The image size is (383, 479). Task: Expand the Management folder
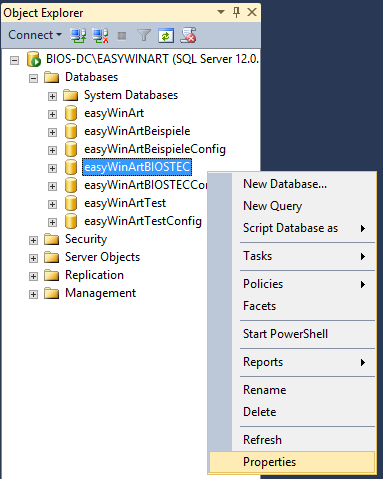33,294
